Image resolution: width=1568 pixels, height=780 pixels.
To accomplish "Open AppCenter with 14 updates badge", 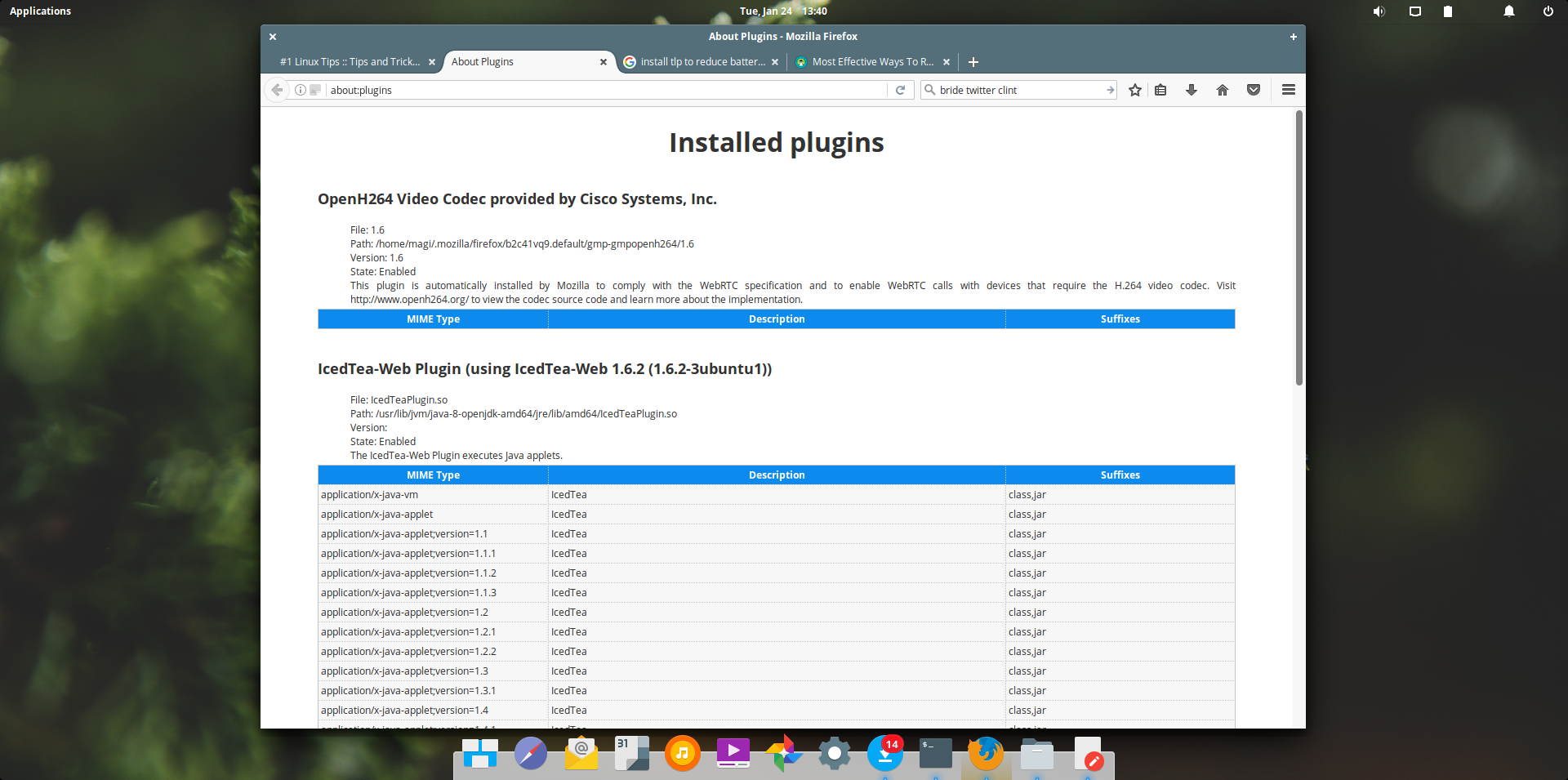I will click(885, 753).
